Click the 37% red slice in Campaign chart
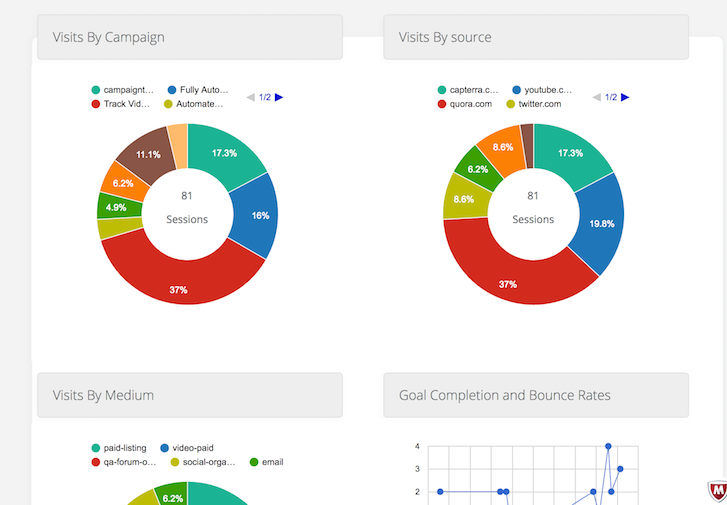This screenshot has width=727, height=505. click(179, 281)
